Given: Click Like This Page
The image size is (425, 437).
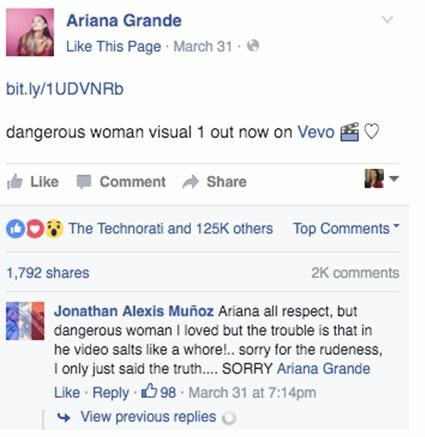Looking at the screenshot, I should click(x=114, y=46).
